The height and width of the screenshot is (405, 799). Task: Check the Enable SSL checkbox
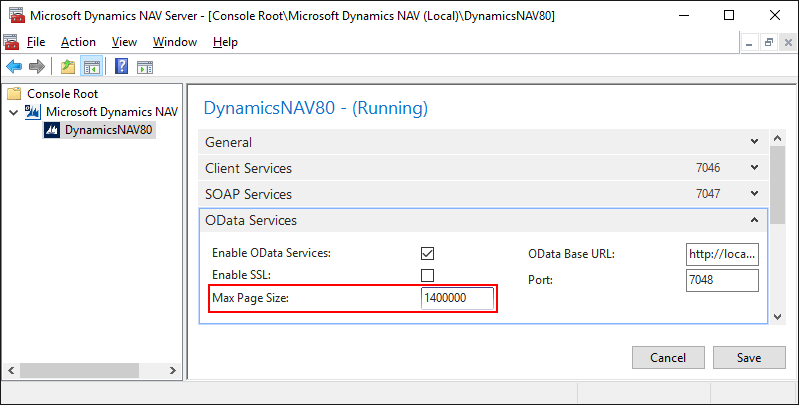tap(427, 274)
